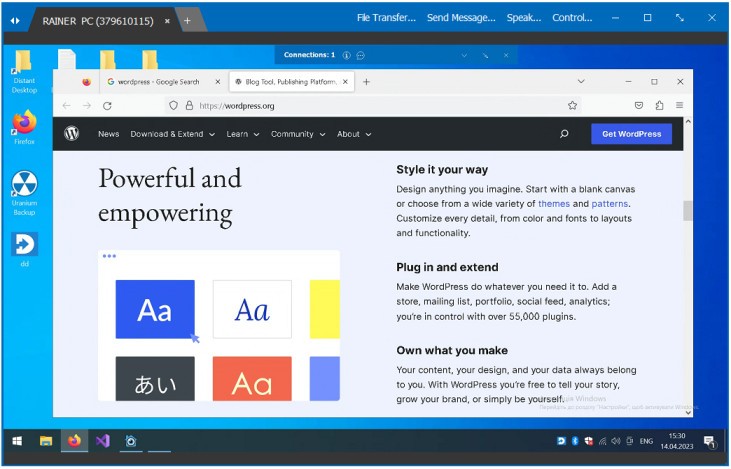The image size is (731, 469).
Task: Reload the page with the refresh icon
Action: (x=107, y=106)
